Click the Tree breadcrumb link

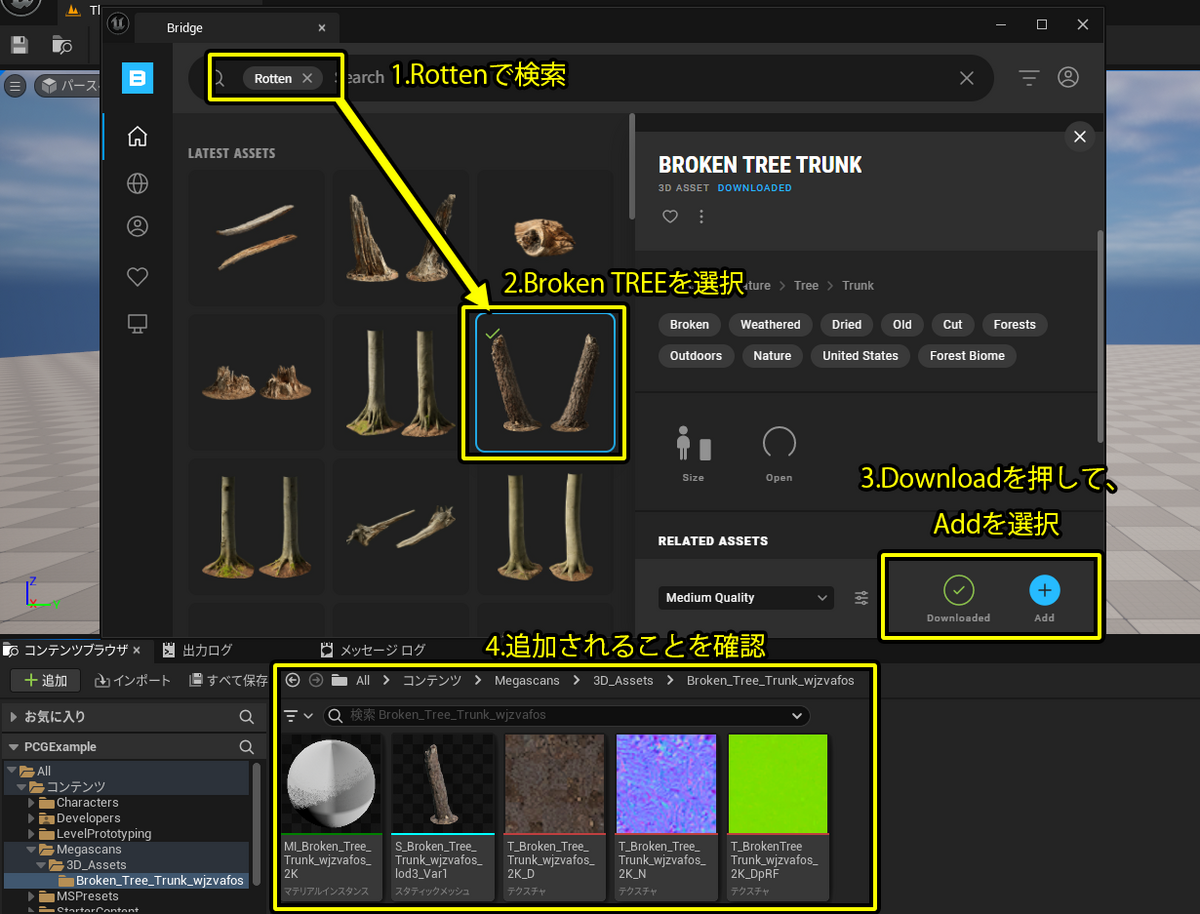tap(806, 286)
